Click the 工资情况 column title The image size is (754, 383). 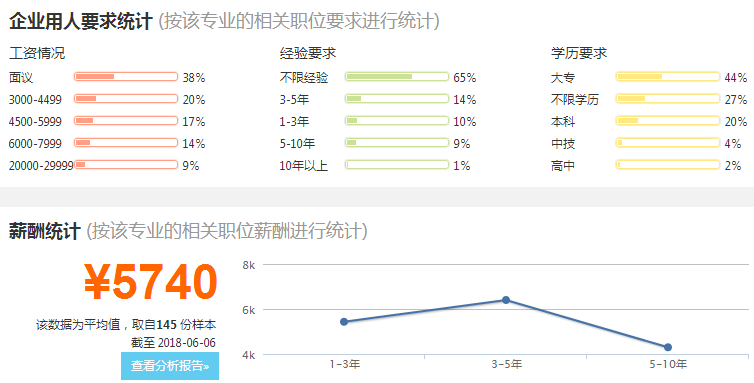click(37, 53)
